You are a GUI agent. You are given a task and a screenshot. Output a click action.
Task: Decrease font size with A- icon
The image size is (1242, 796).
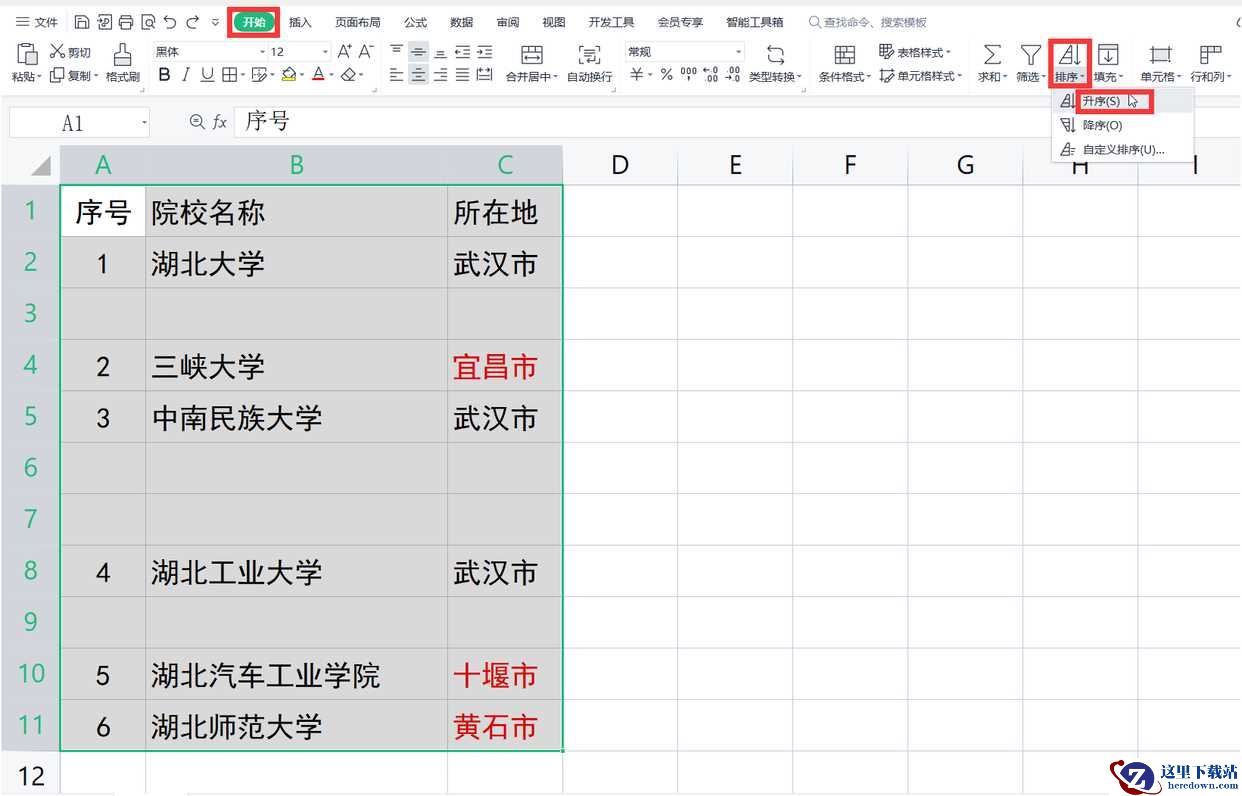click(366, 52)
